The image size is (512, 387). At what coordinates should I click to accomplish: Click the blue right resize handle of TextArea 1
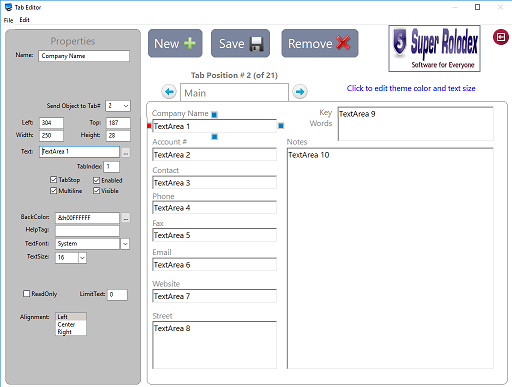point(281,126)
